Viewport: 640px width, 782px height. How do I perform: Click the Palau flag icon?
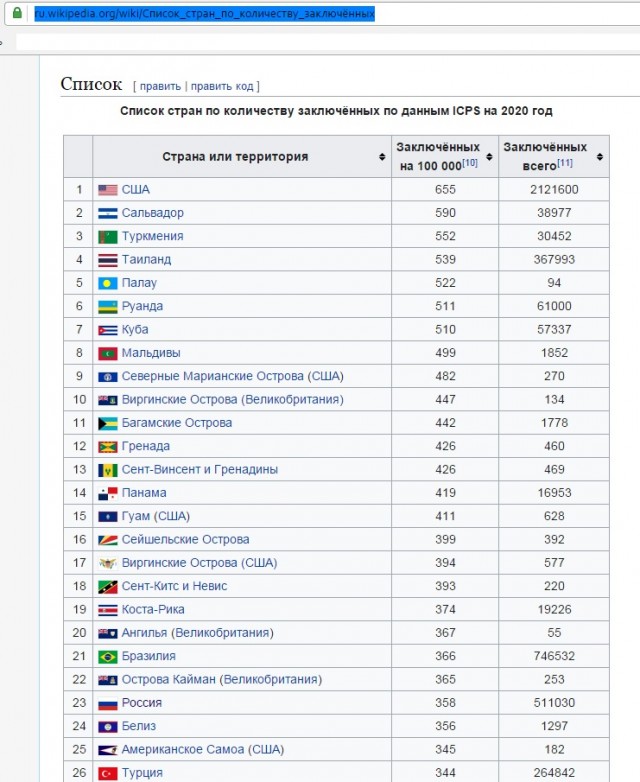[108, 283]
